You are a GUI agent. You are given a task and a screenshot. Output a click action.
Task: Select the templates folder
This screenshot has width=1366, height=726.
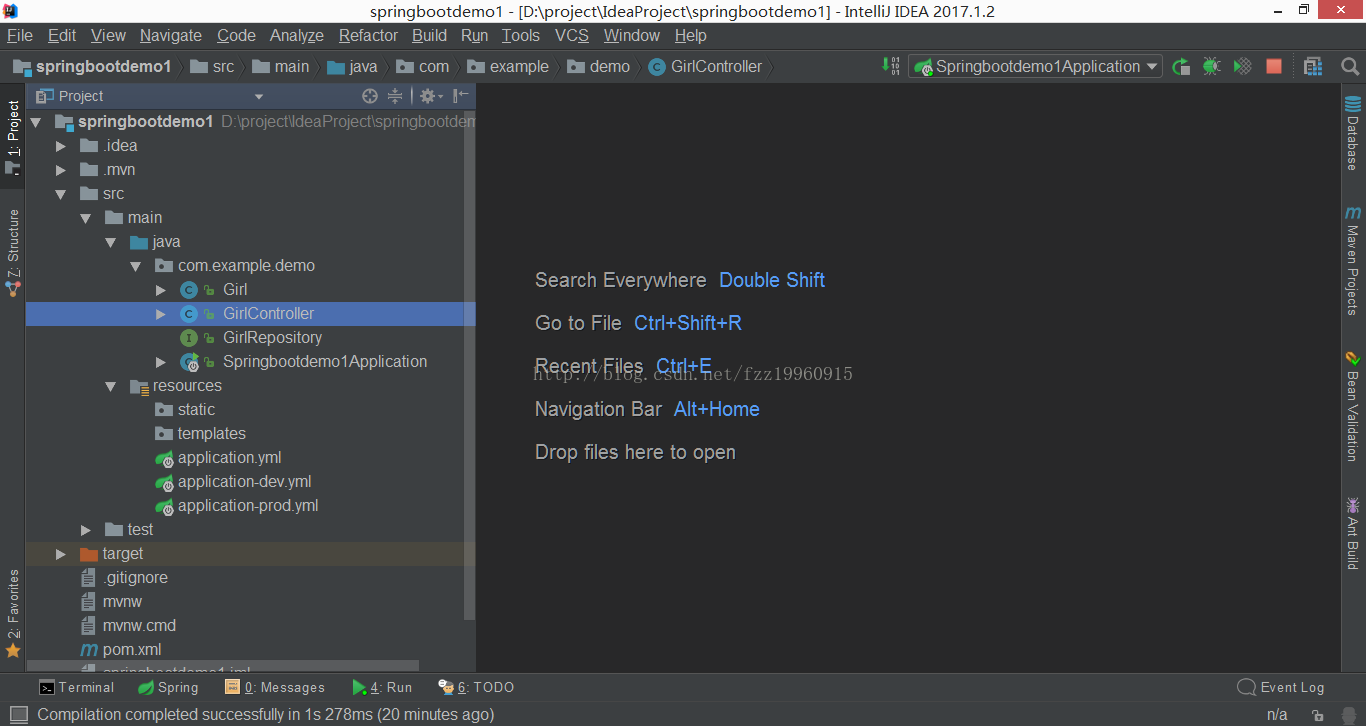[x=212, y=434]
